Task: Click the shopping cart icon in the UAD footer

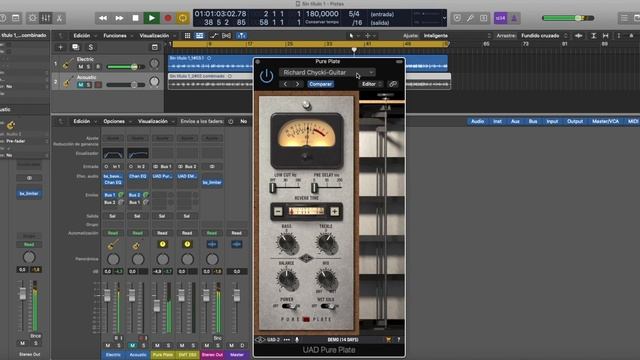Action: [x=388, y=340]
